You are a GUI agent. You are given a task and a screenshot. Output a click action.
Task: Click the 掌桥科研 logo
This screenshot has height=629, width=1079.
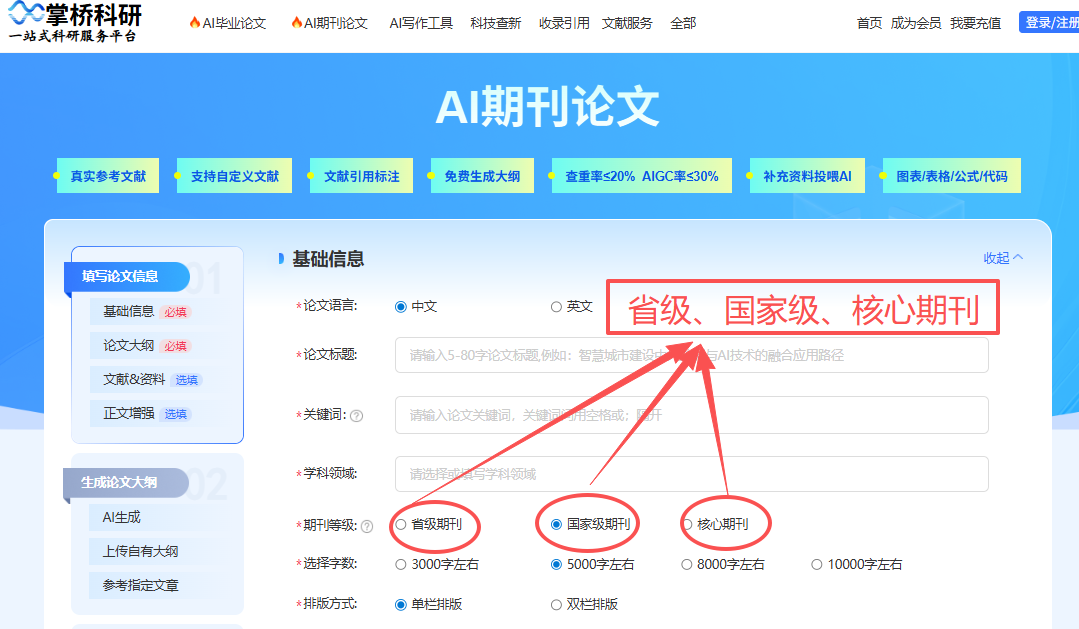click(x=74, y=23)
